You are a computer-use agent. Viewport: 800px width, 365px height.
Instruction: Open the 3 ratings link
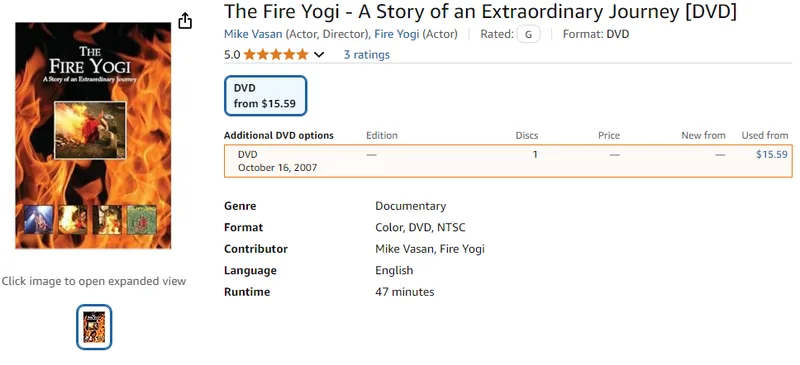click(x=366, y=55)
